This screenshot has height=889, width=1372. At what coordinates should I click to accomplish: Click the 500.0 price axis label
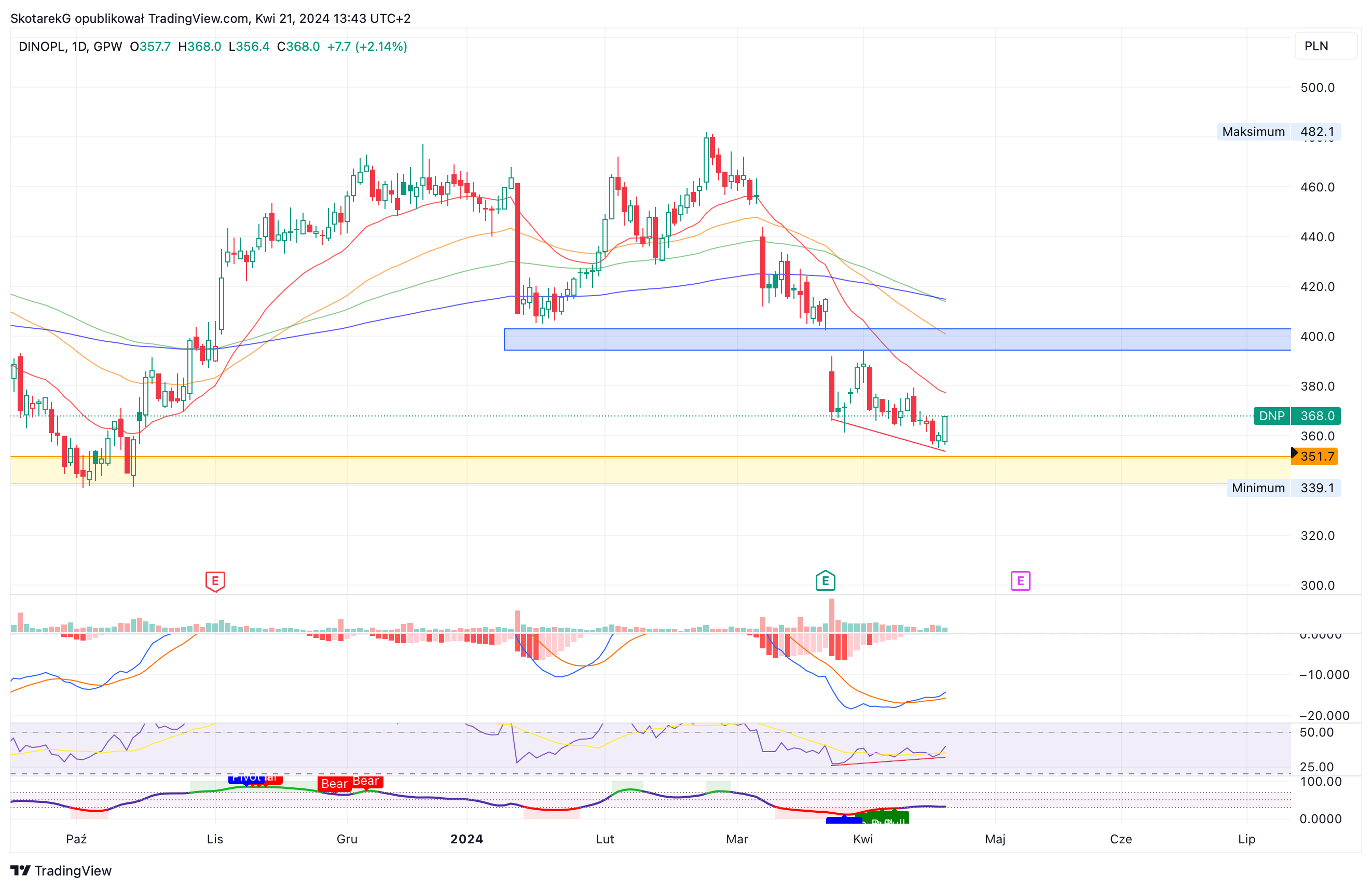1317,88
